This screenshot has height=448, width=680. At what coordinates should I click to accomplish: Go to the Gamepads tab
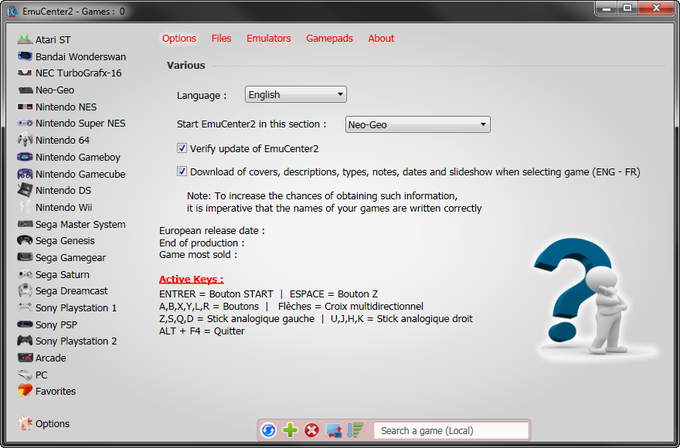(330, 38)
